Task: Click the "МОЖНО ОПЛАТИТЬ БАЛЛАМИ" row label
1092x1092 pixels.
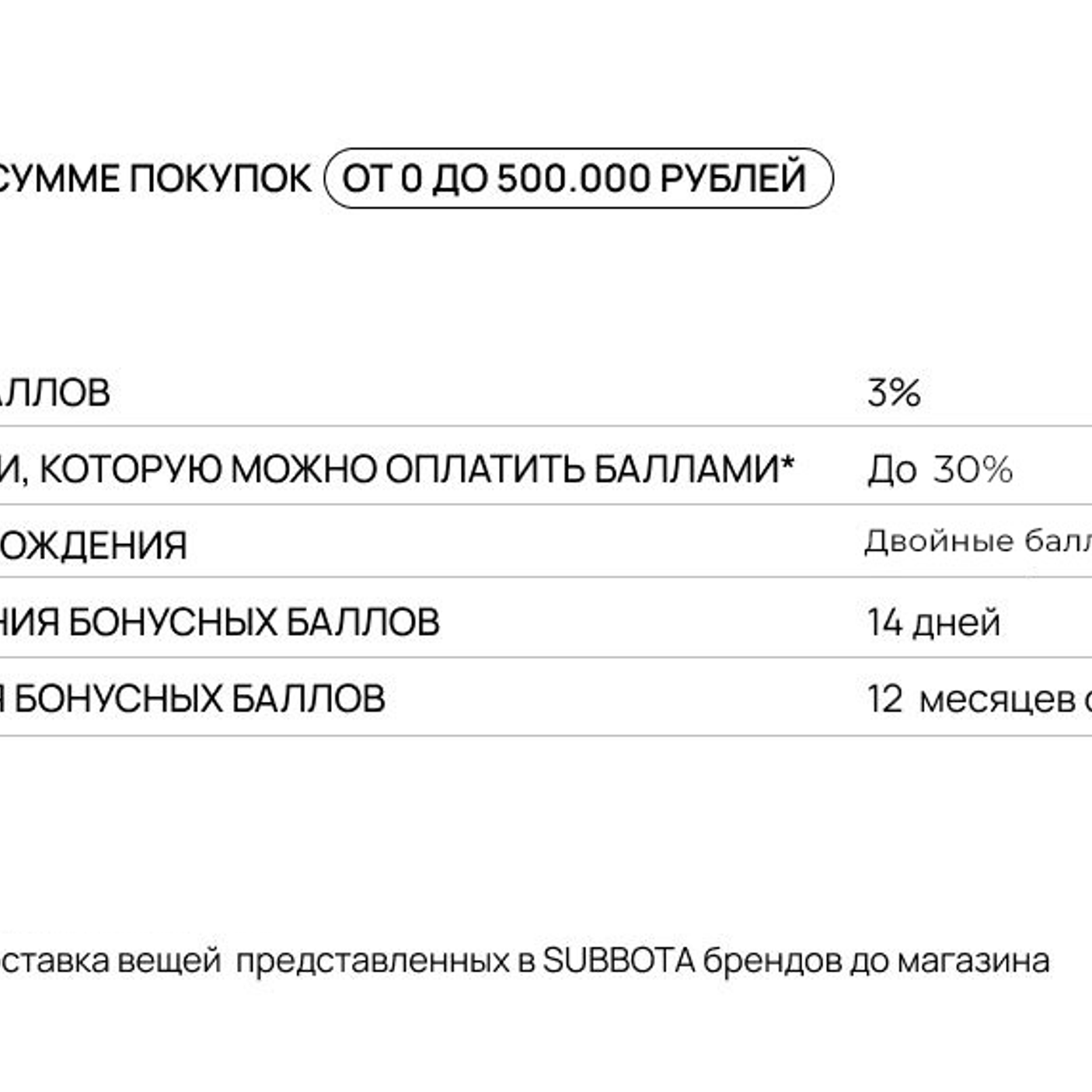Action: [505, 469]
